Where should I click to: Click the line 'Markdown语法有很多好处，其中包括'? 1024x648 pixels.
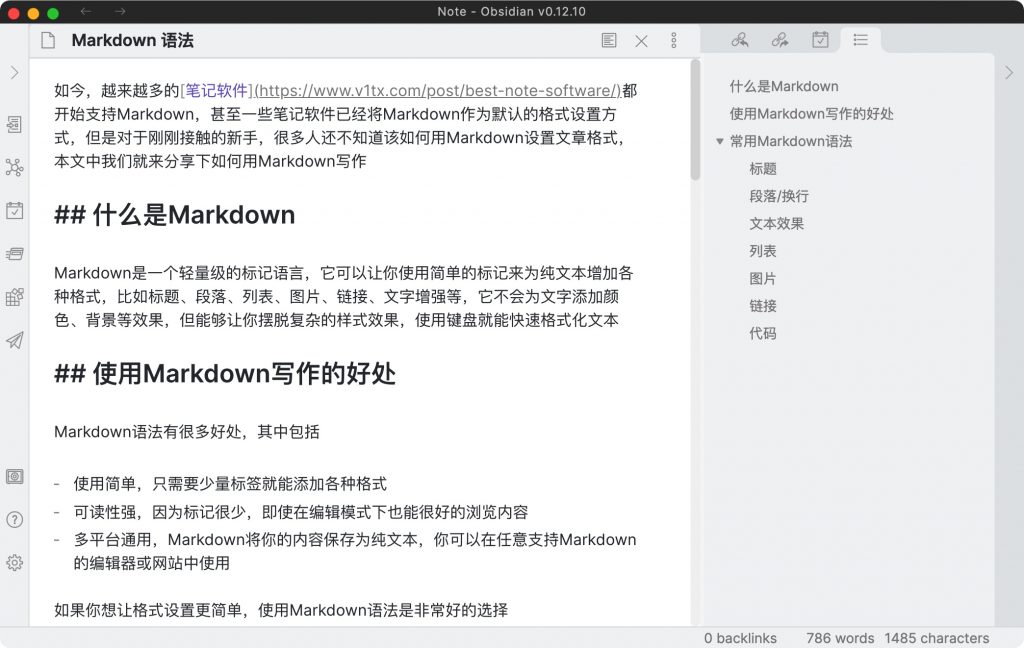[187, 432]
